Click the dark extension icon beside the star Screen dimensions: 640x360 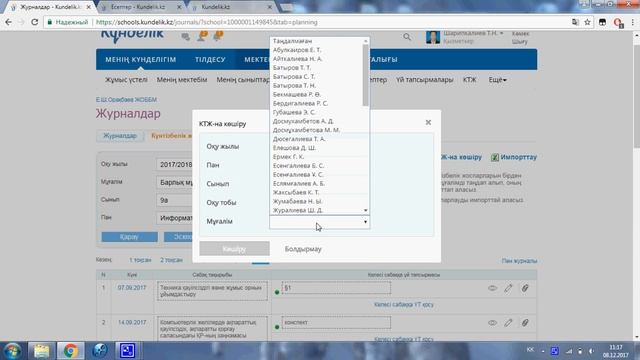point(602,22)
